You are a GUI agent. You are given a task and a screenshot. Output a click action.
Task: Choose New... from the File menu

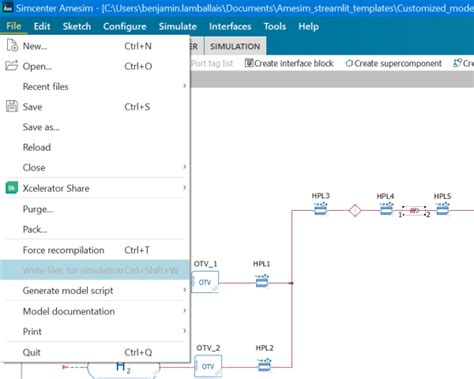click(95, 46)
